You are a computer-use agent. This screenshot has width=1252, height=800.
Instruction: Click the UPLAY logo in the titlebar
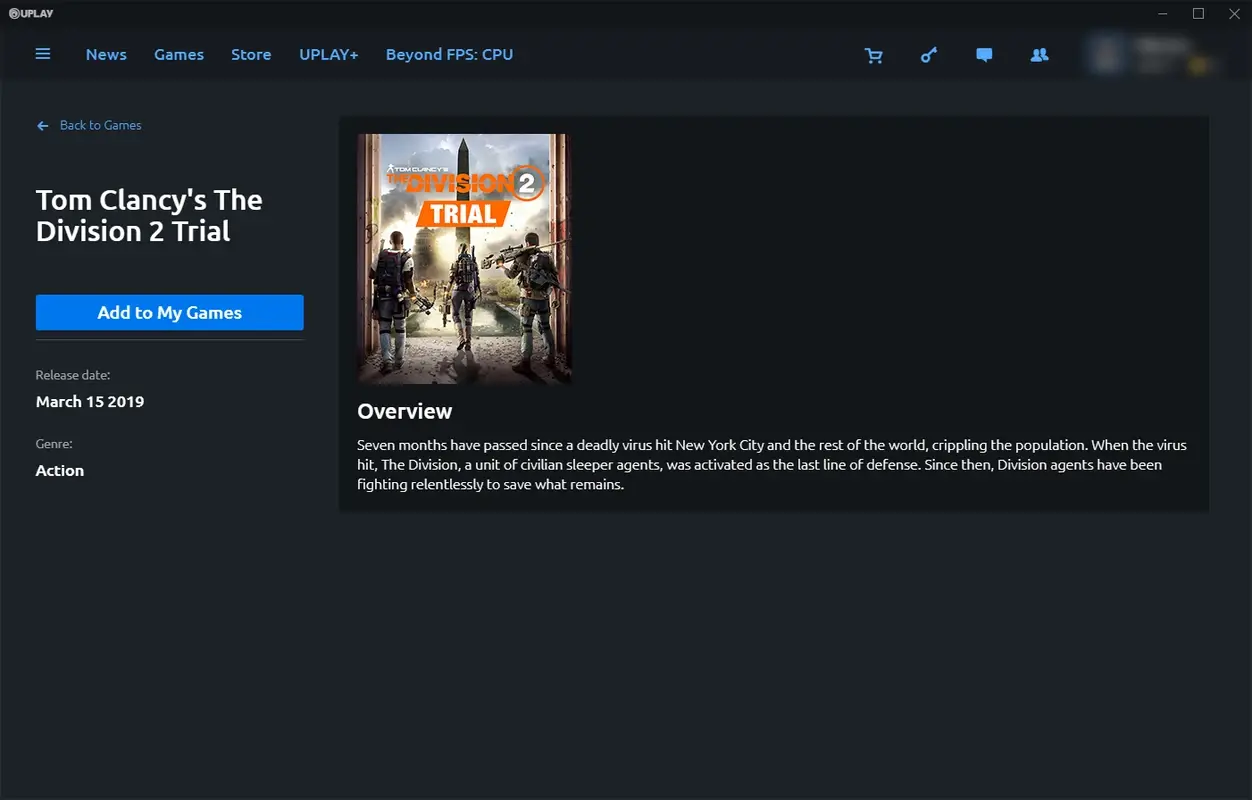coord(30,13)
